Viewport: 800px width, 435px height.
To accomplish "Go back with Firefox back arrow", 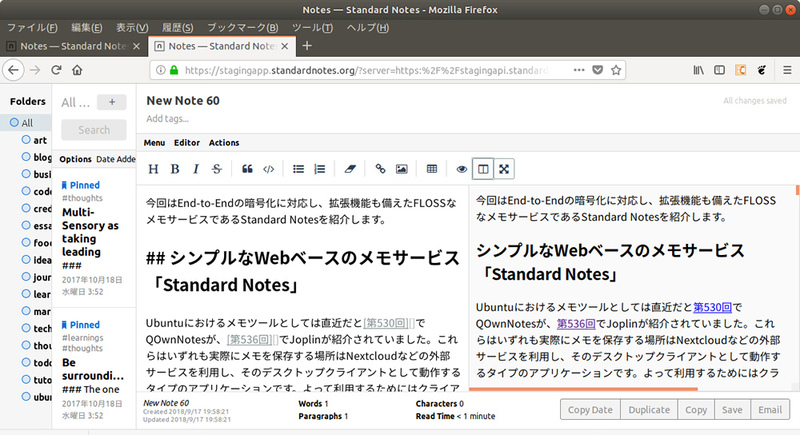I will pyautogui.click(x=14, y=70).
